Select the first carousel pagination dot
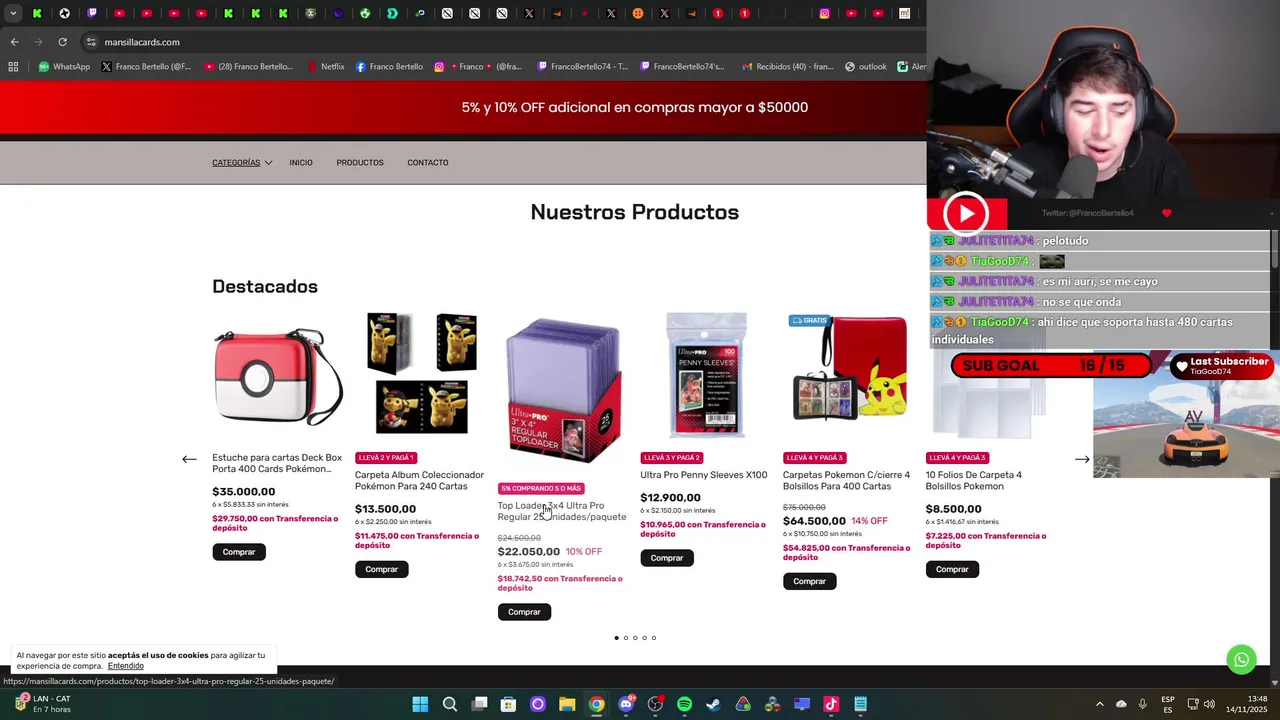Screen dimensions: 1280x720 point(616,638)
